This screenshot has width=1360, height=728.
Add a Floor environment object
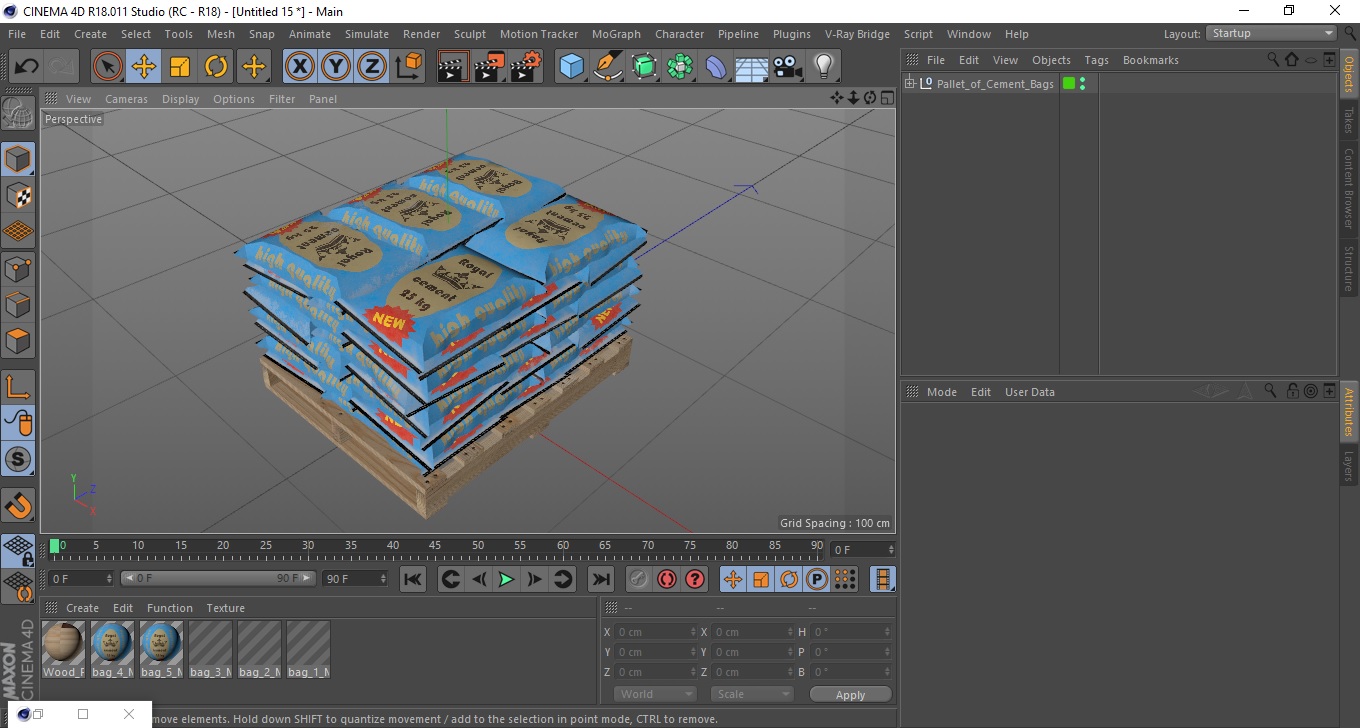pyautogui.click(x=752, y=67)
